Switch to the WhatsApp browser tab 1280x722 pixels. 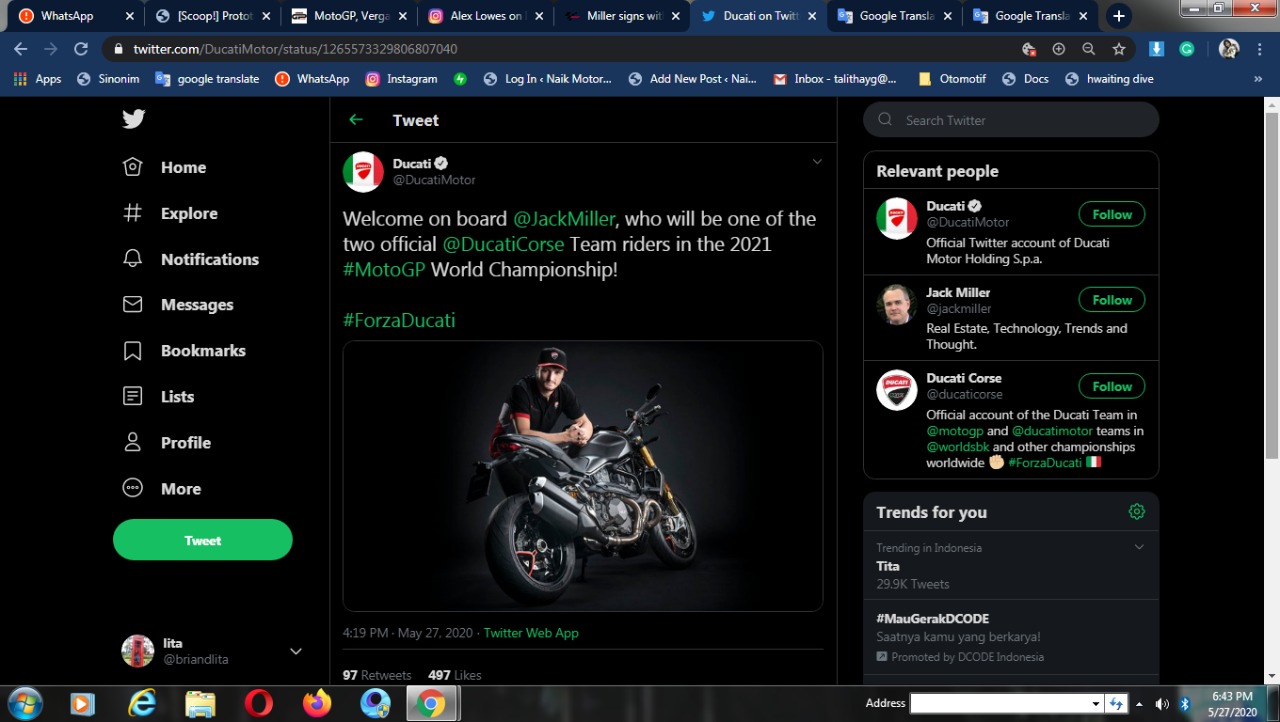(x=66, y=16)
